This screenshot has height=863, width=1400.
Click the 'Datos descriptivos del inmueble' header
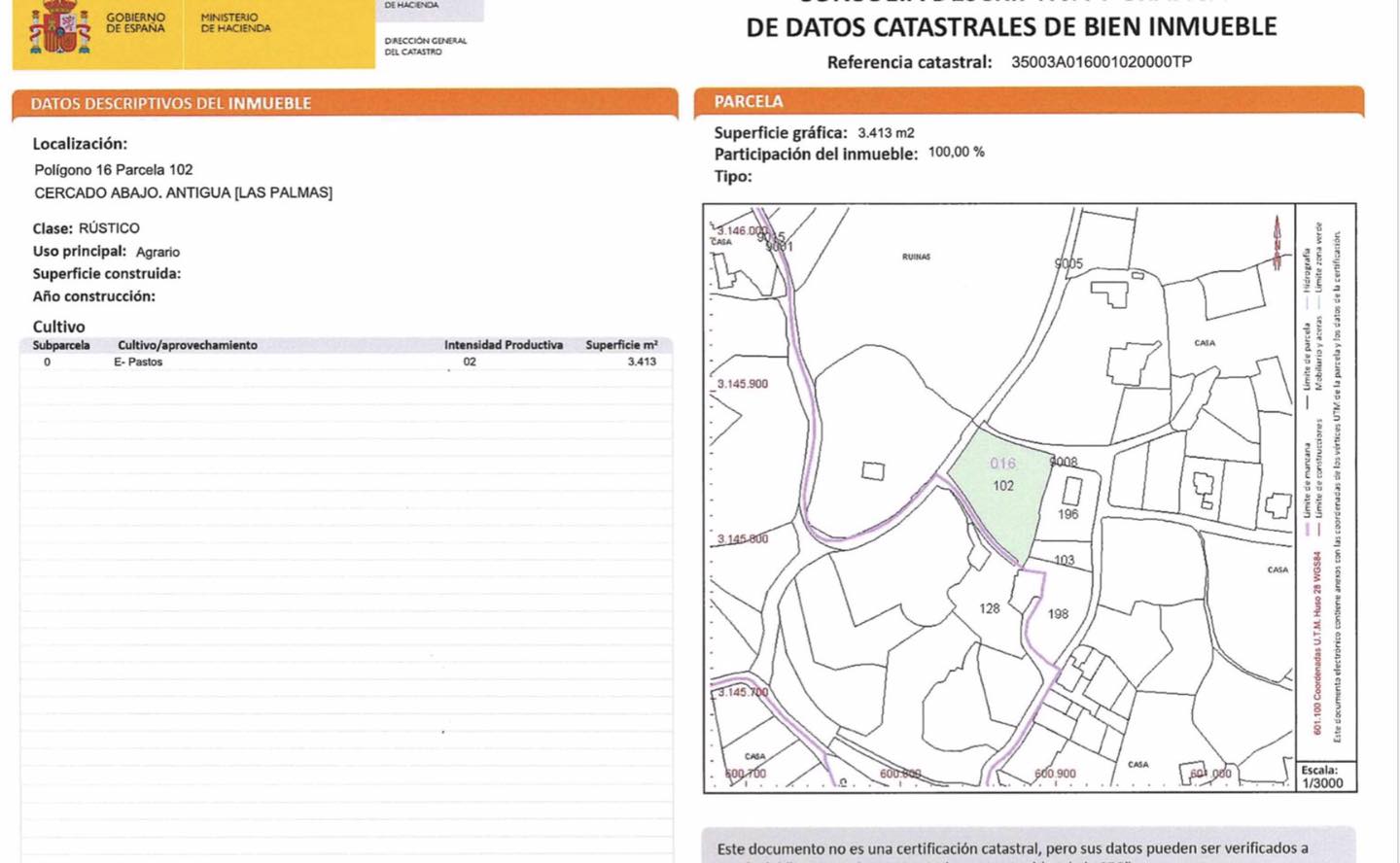[171, 103]
